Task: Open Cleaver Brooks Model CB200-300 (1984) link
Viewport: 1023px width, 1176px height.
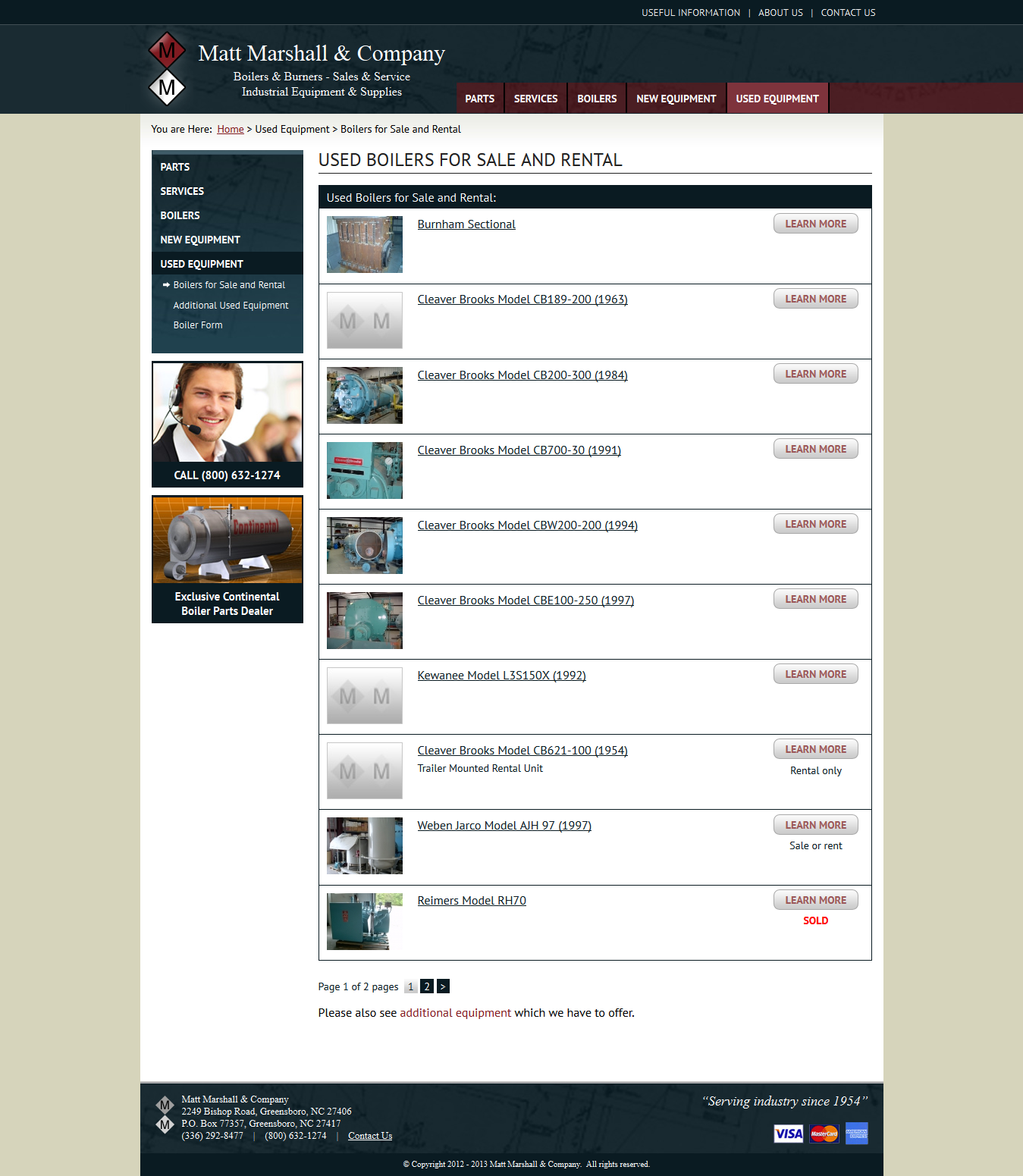Action: [522, 375]
